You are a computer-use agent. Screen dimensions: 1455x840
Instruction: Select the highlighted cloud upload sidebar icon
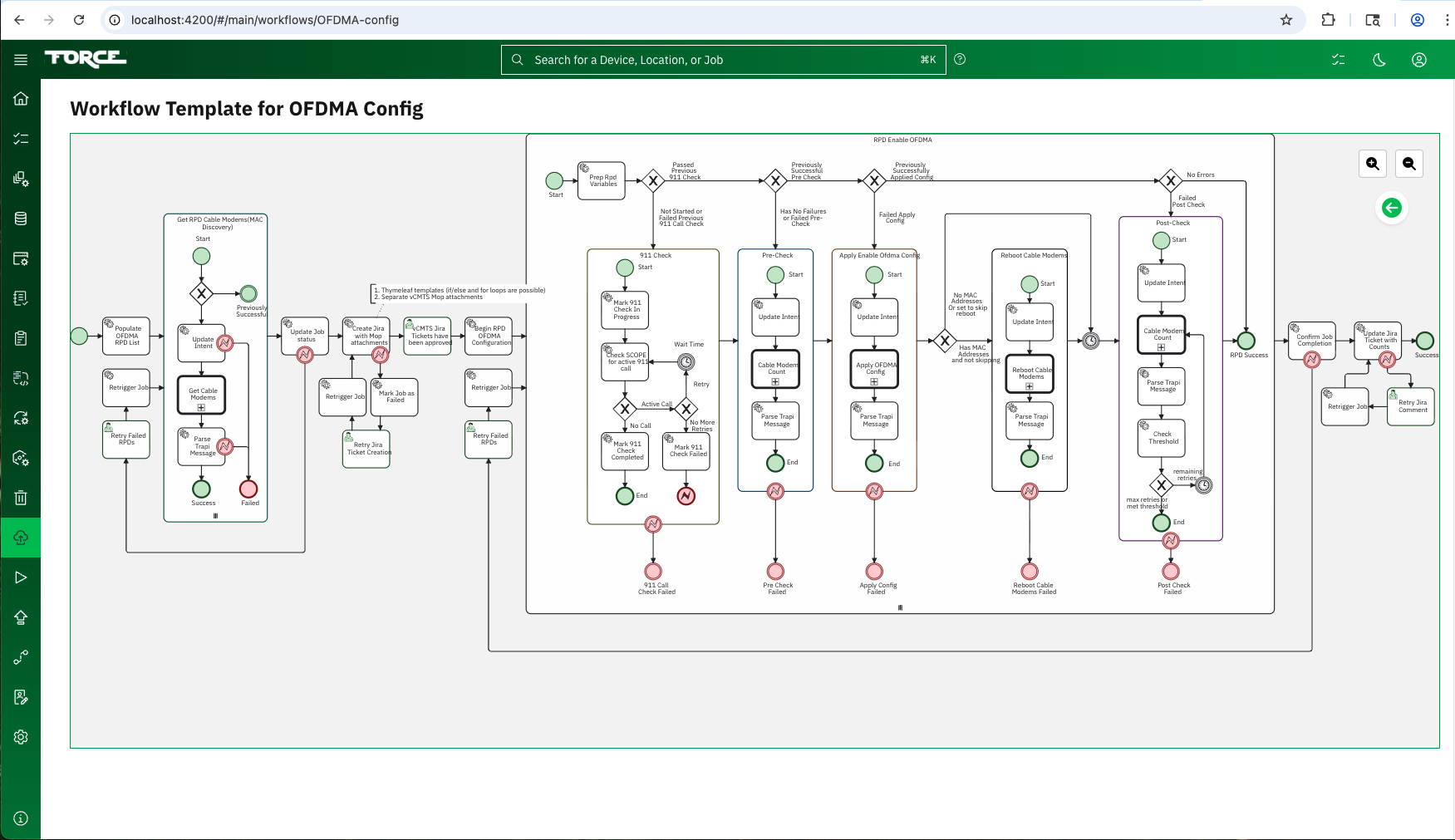[21, 537]
